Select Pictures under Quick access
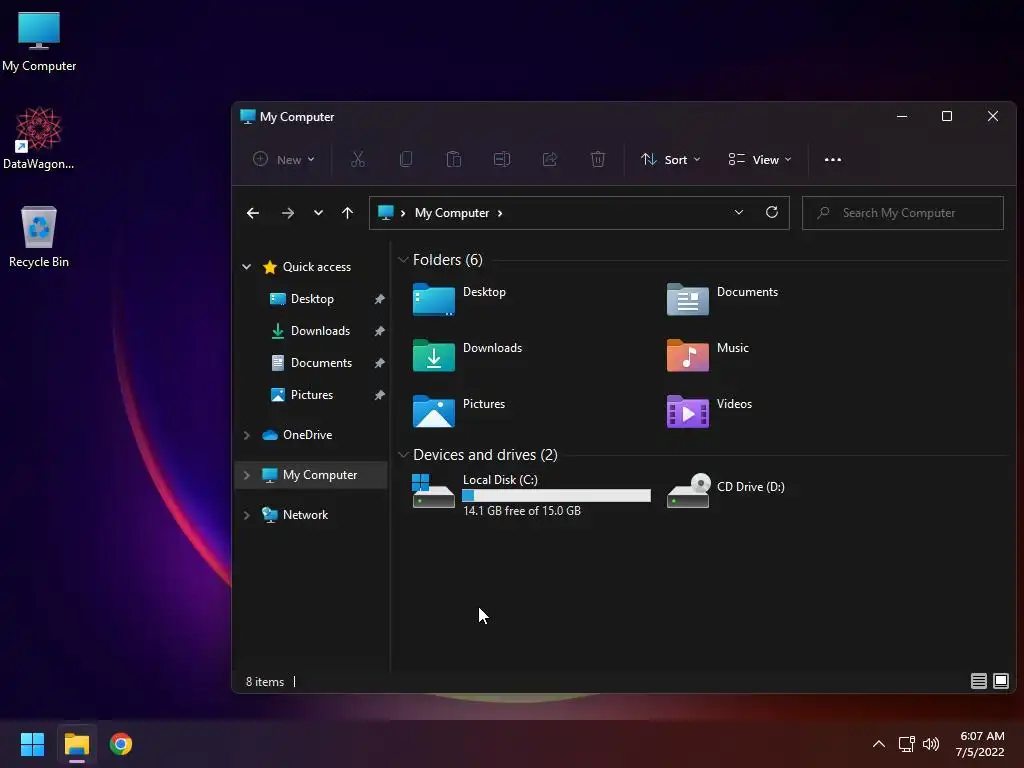 pyautogui.click(x=312, y=394)
